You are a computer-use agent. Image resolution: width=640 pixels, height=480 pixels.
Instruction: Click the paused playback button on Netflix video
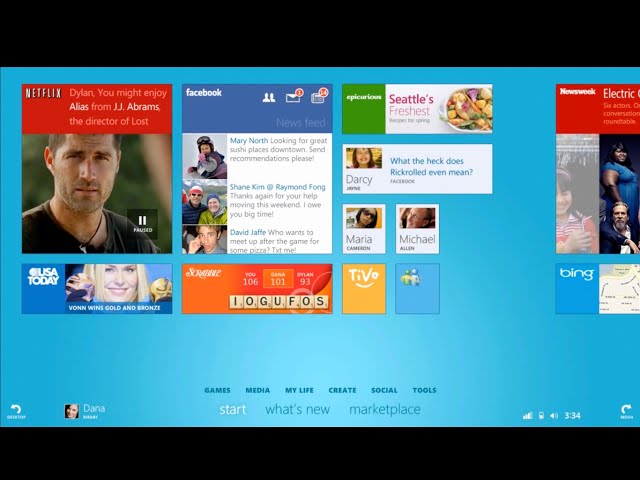click(x=142, y=224)
